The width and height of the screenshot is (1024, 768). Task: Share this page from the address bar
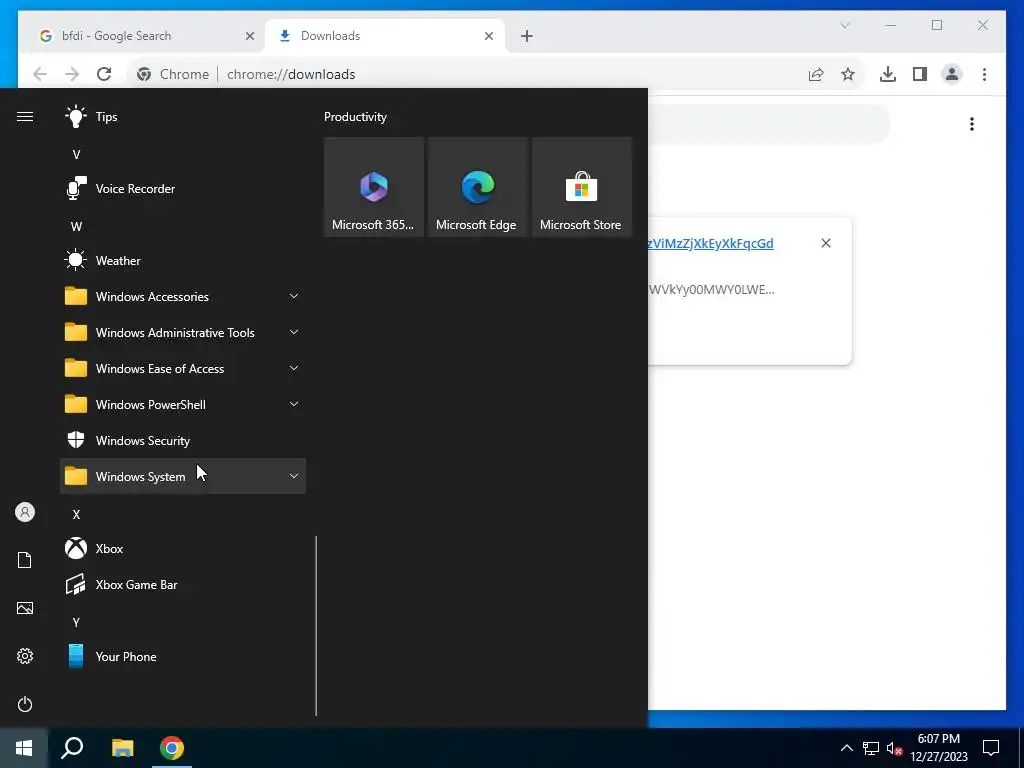[816, 74]
